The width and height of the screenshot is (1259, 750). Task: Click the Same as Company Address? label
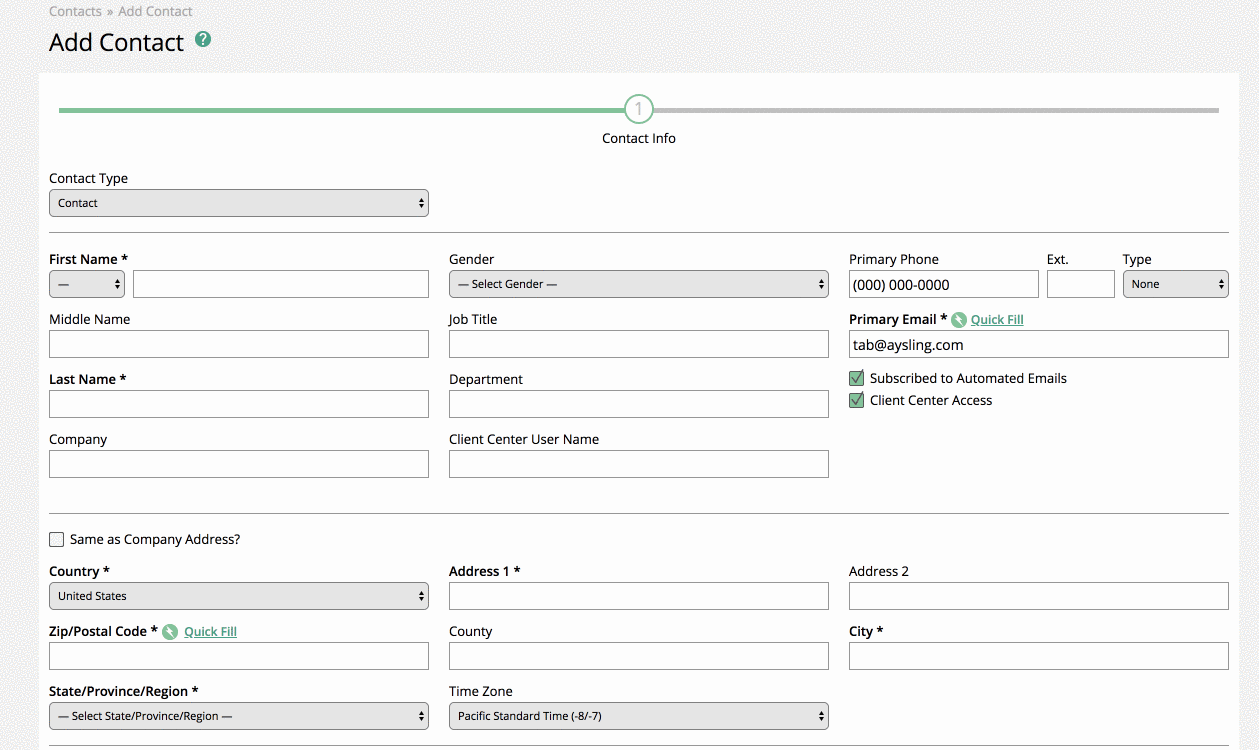tap(155, 540)
